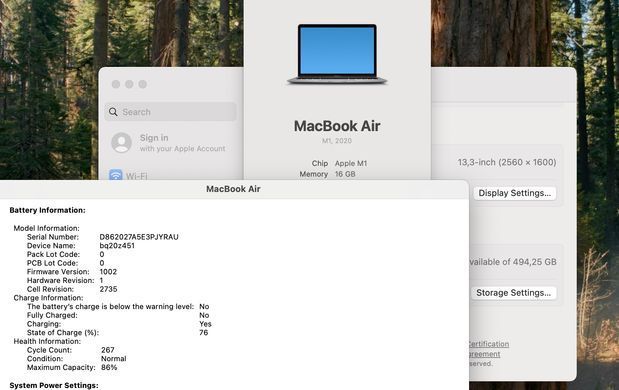Select the Health Information: label

(x=47, y=341)
